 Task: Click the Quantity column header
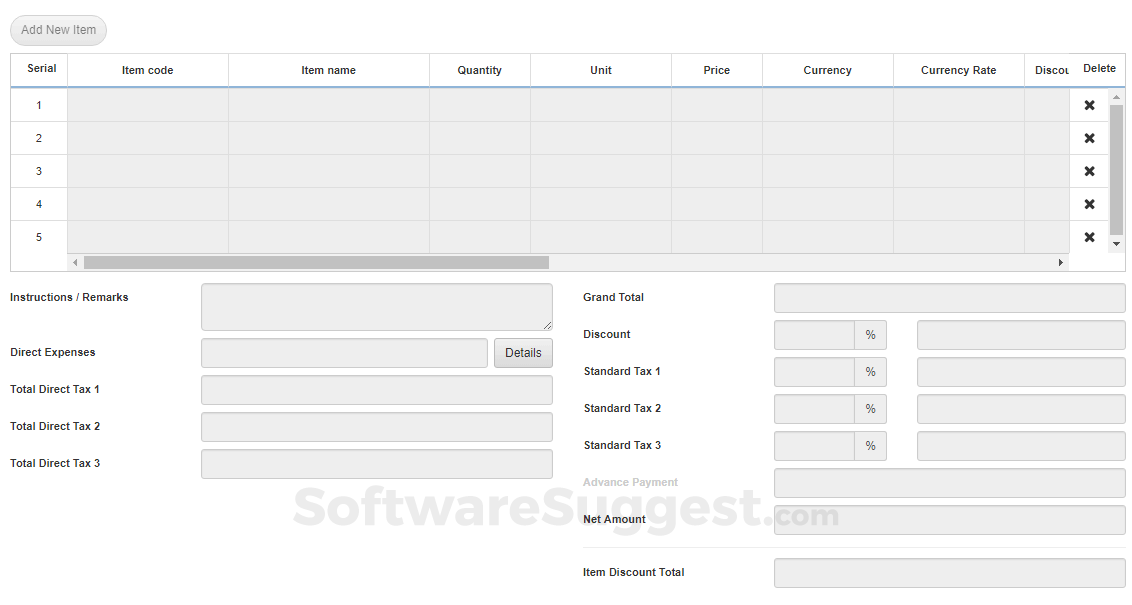point(479,70)
